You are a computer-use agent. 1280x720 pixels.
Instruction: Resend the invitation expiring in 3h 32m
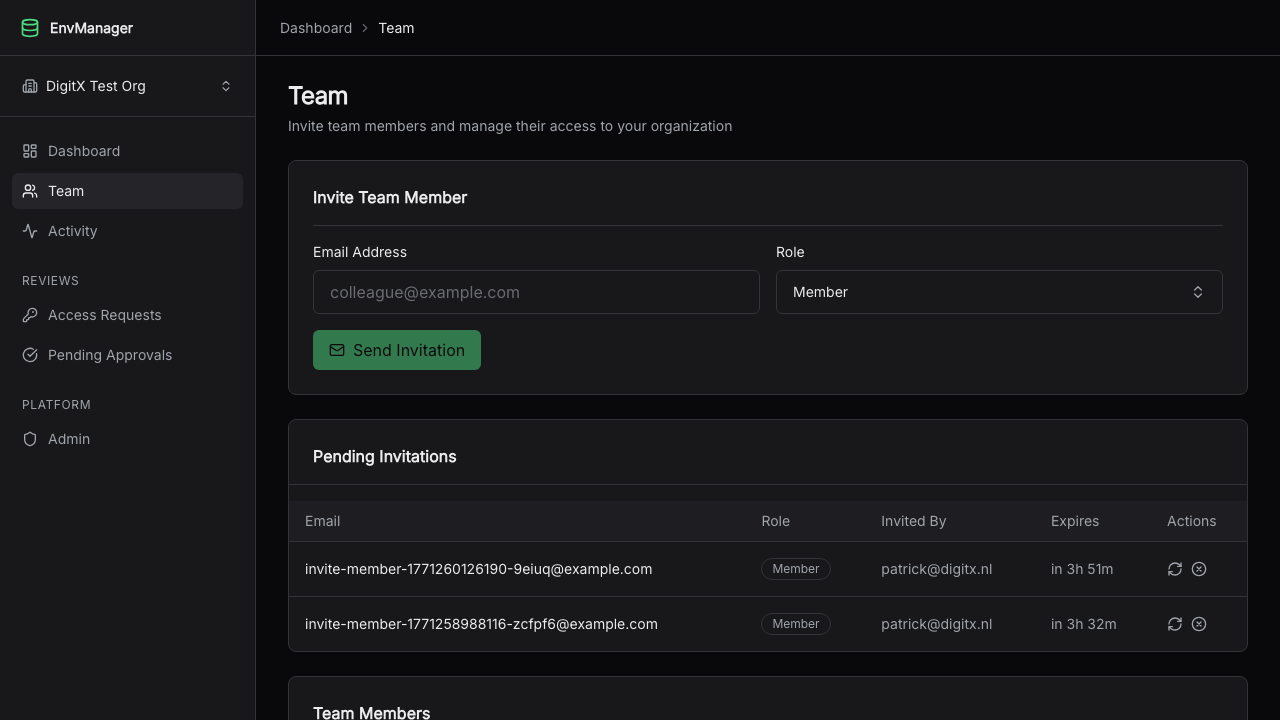[1175, 624]
